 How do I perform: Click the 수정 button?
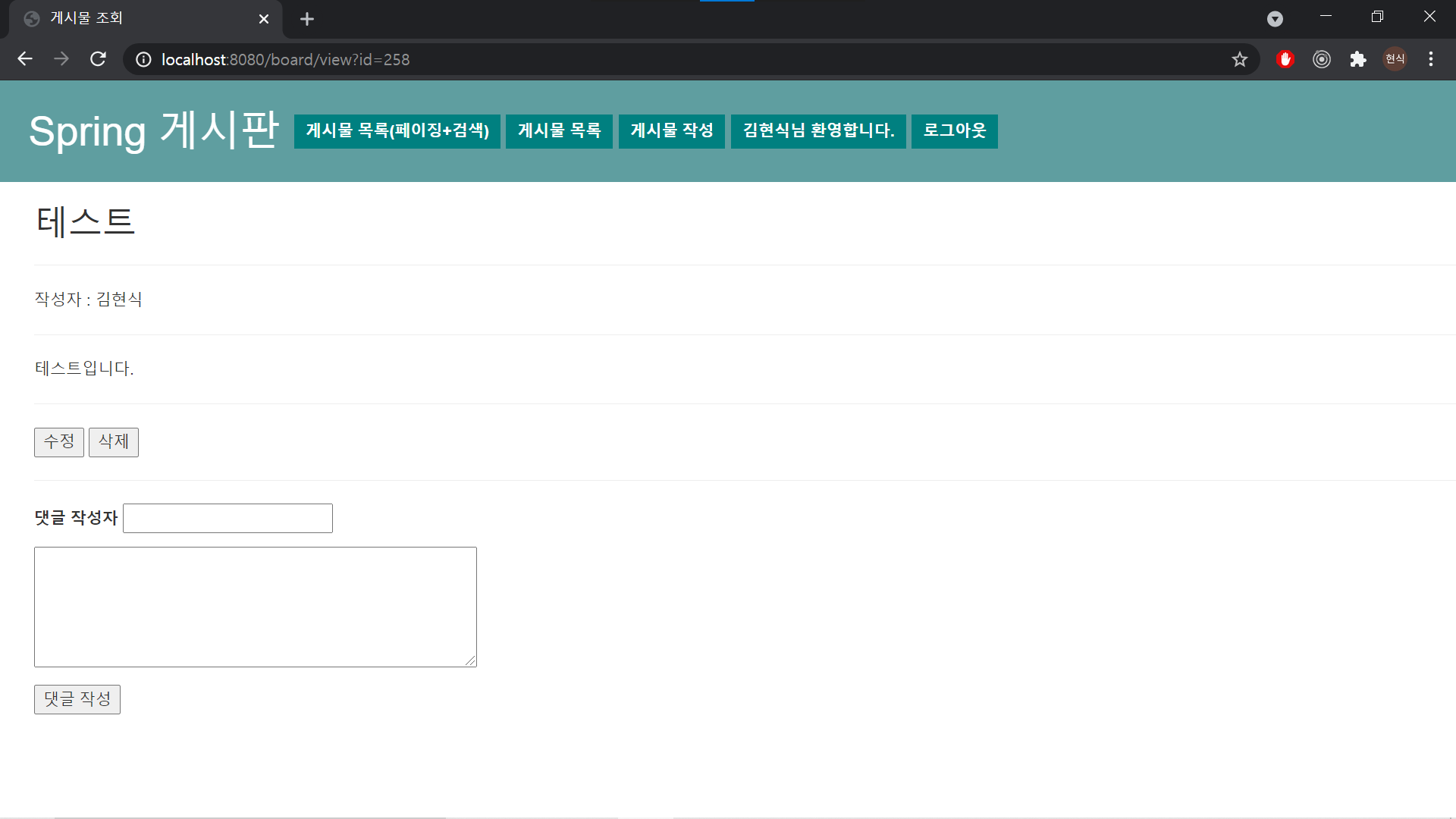click(59, 442)
